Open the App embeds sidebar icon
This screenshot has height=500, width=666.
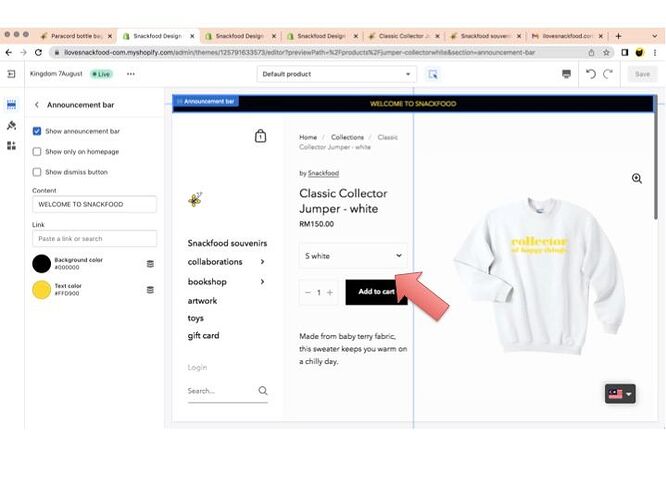click(x=11, y=146)
